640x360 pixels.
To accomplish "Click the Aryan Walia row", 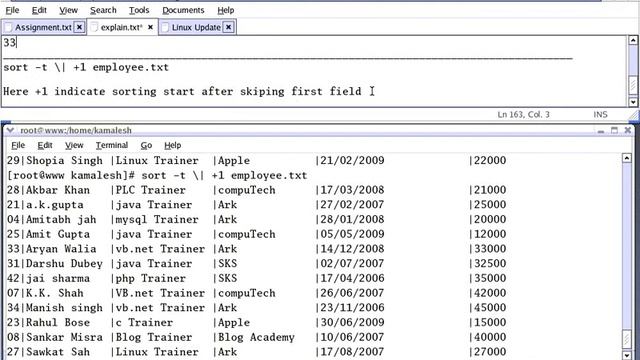I will point(257,249).
